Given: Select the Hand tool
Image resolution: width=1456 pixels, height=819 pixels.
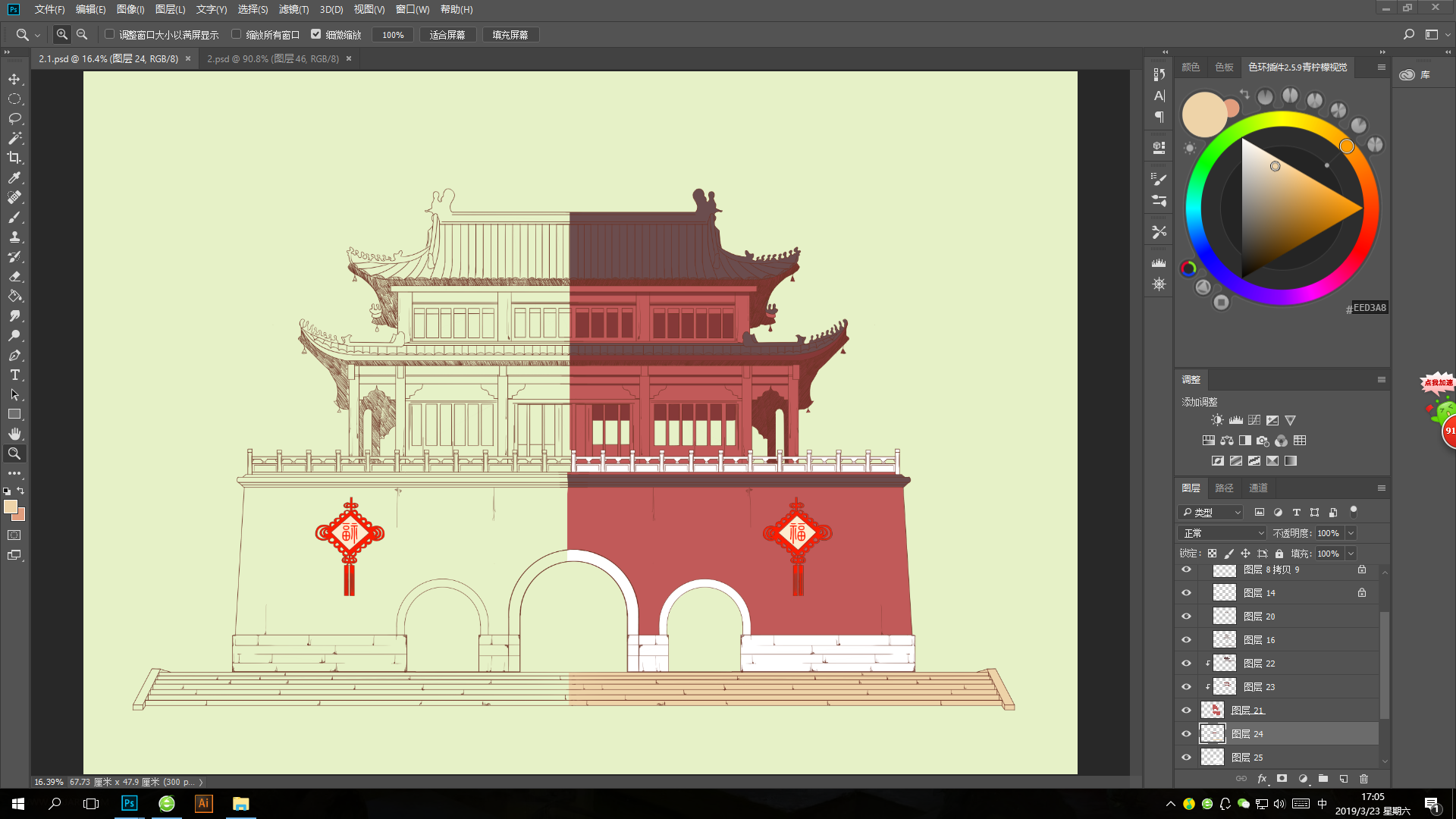Looking at the screenshot, I should pos(14,434).
